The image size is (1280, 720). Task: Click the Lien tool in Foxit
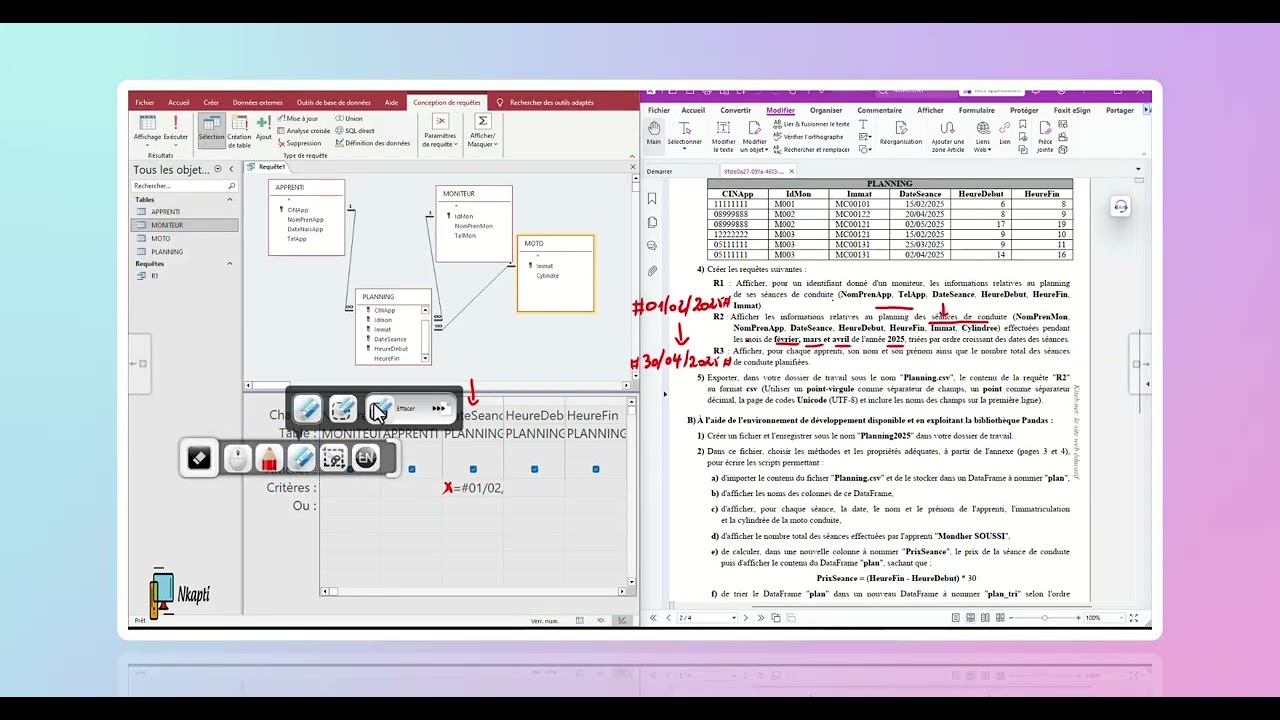[x=1005, y=132]
